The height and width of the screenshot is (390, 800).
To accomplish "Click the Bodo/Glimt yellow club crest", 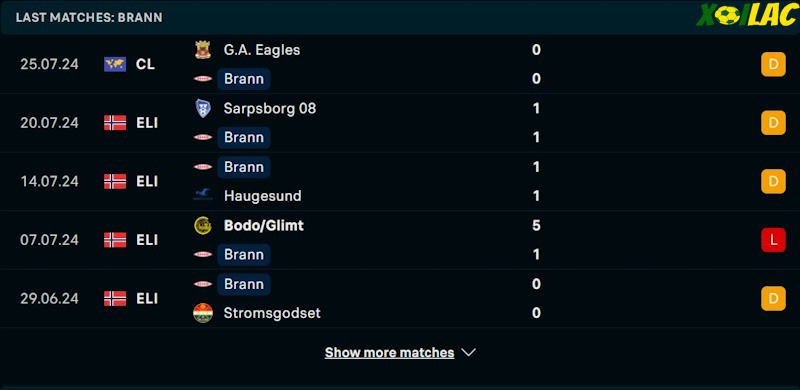I will pyautogui.click(x=203, y=225).
